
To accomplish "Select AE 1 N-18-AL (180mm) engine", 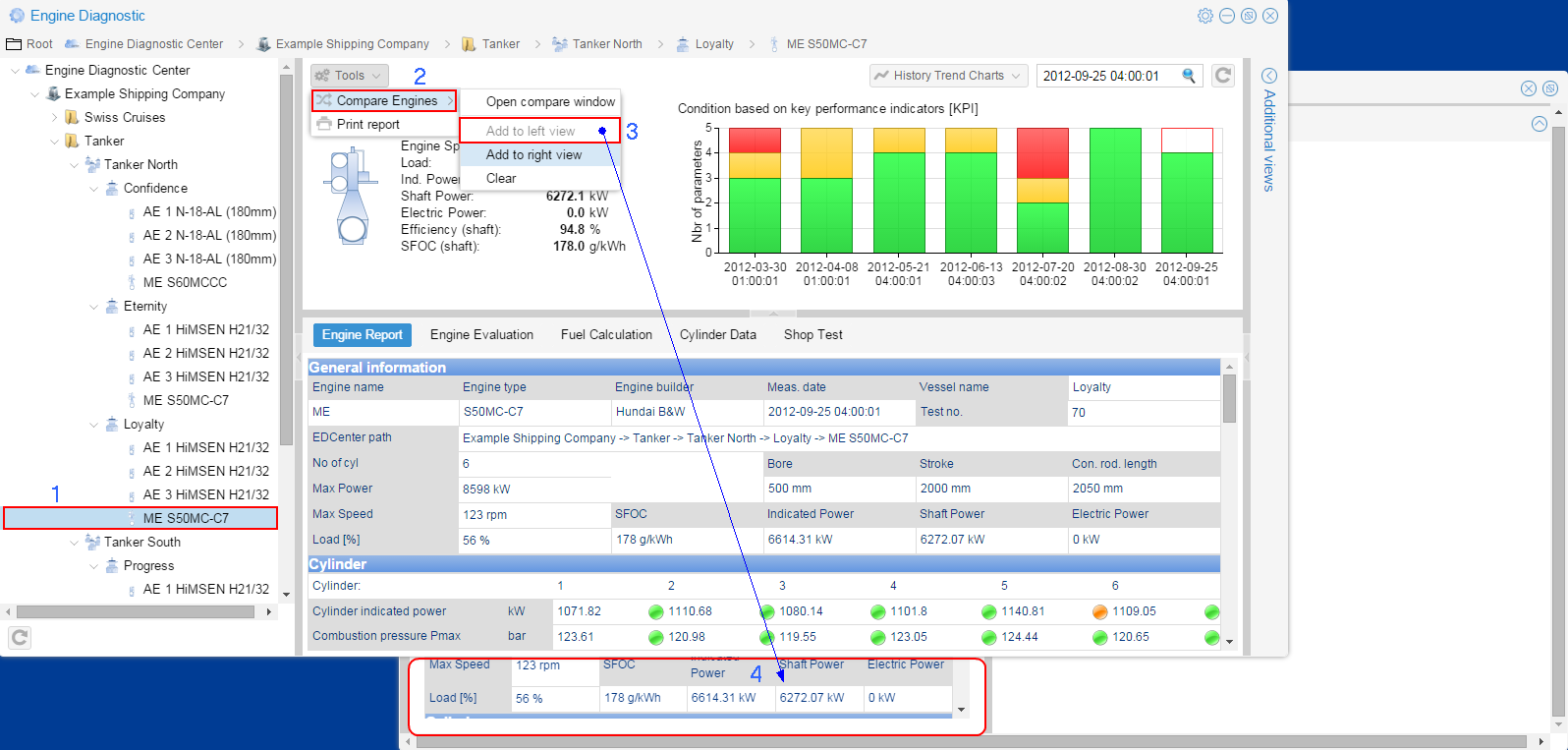I will click(209, 212).
